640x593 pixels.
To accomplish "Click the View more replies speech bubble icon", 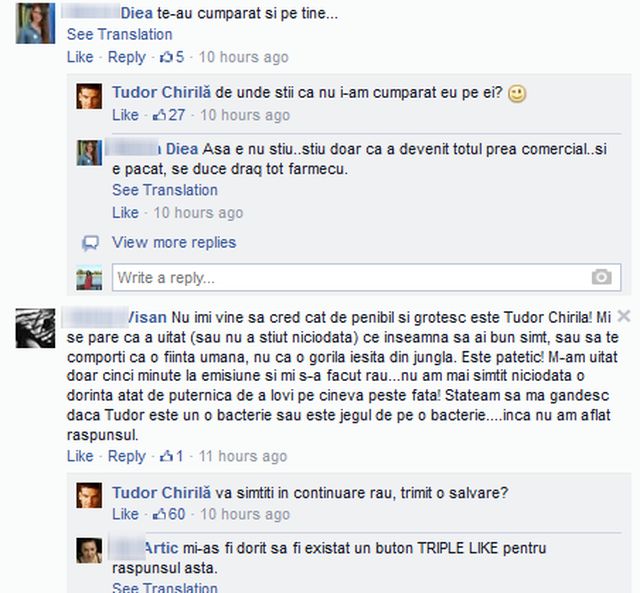I will click(90, 243).
